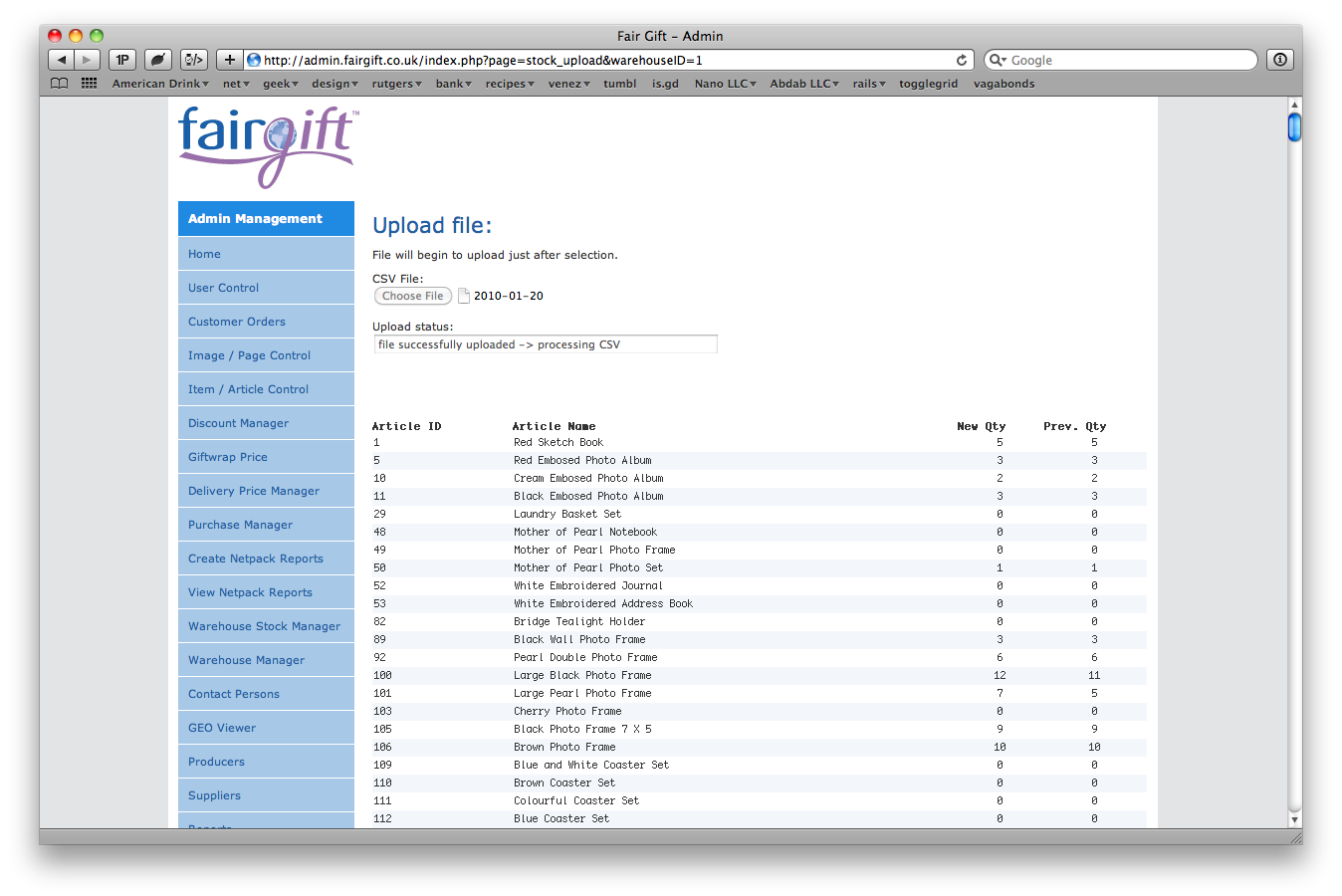Click the leaf icon toolbar button
1342x896 pixels.
[x=158, y=60]
